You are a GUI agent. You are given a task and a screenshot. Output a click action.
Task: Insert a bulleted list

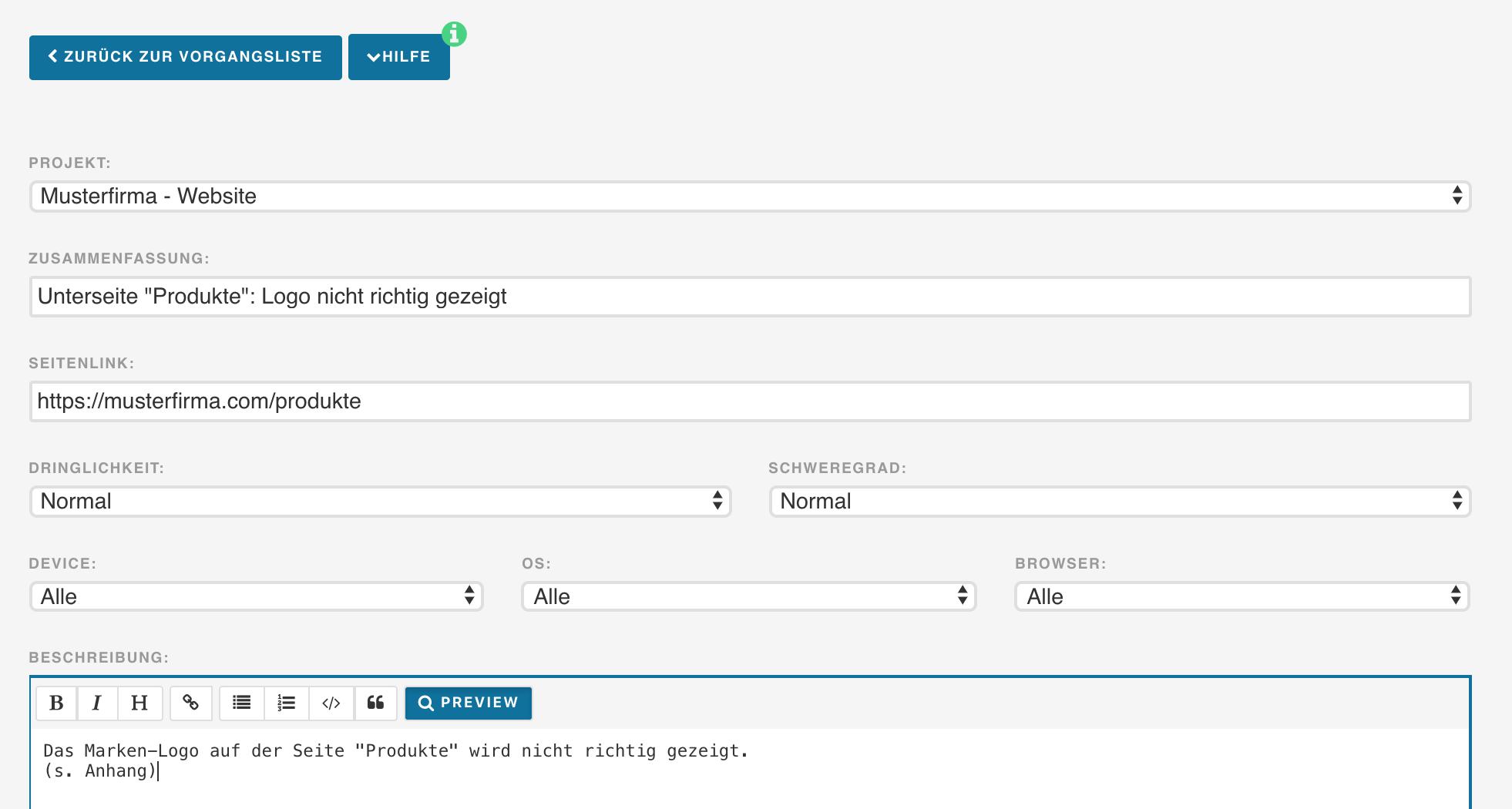[242, 703]
